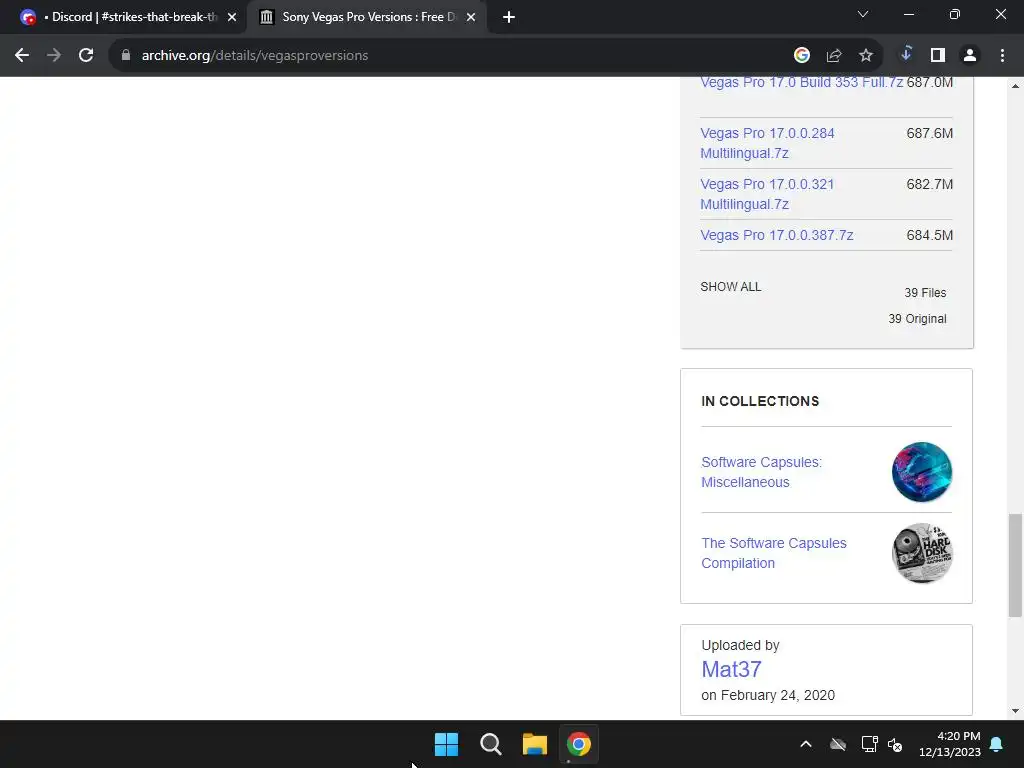The height and width of the screenshot is (768, 1024).
Task: Open the clock and date flyout
Action: [x=950, y=744]
